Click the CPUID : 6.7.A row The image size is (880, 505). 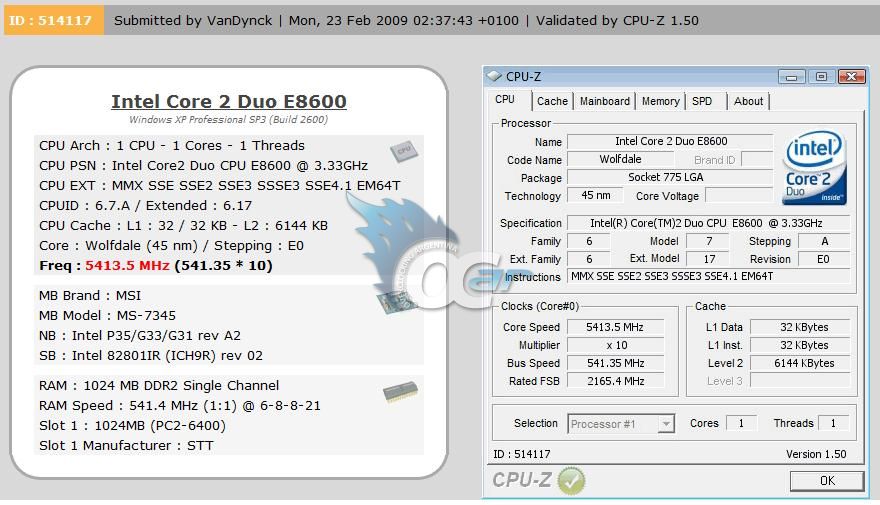(x=145, y=205)
